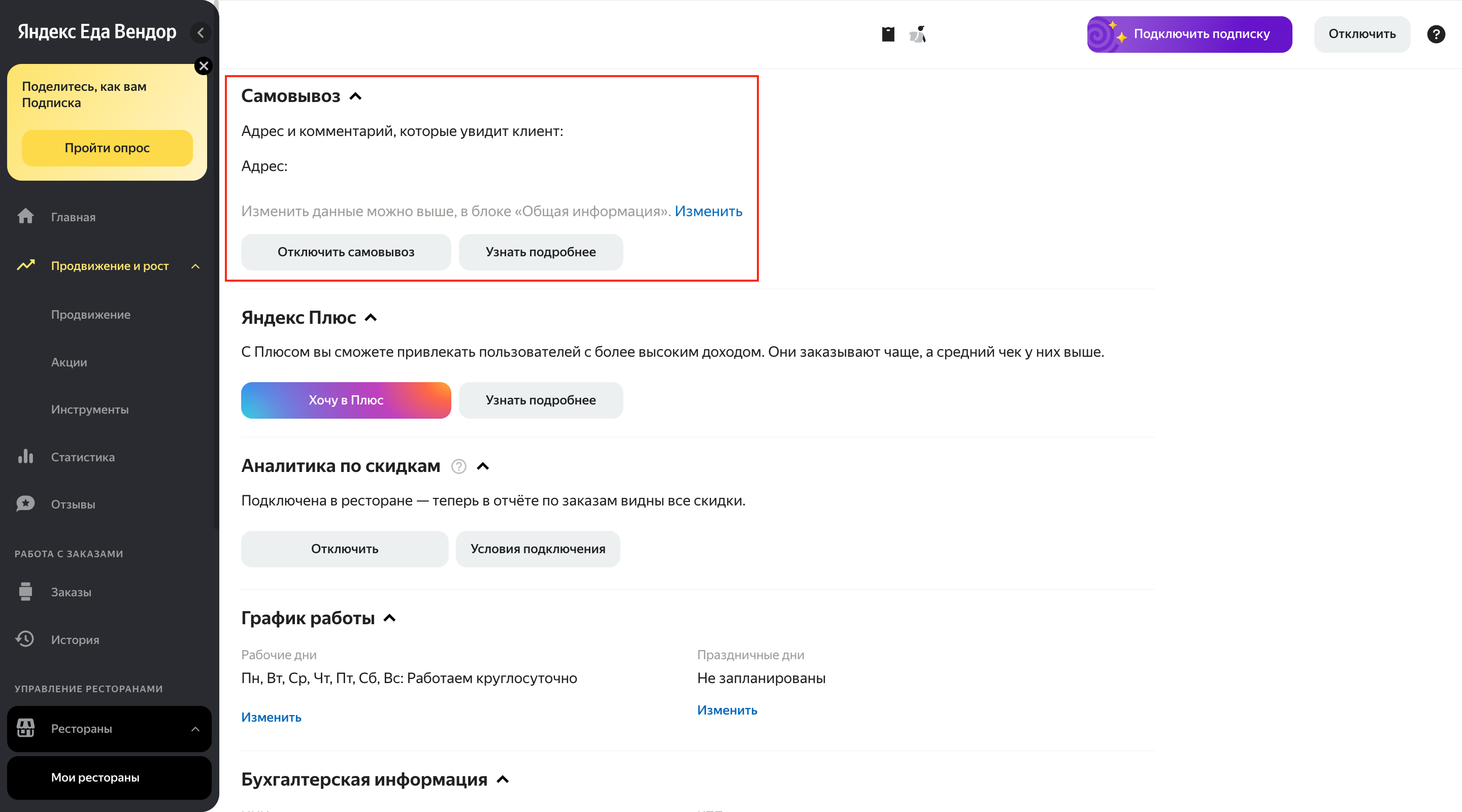
Task: Open История with clock icon
Action: [25, 639]
